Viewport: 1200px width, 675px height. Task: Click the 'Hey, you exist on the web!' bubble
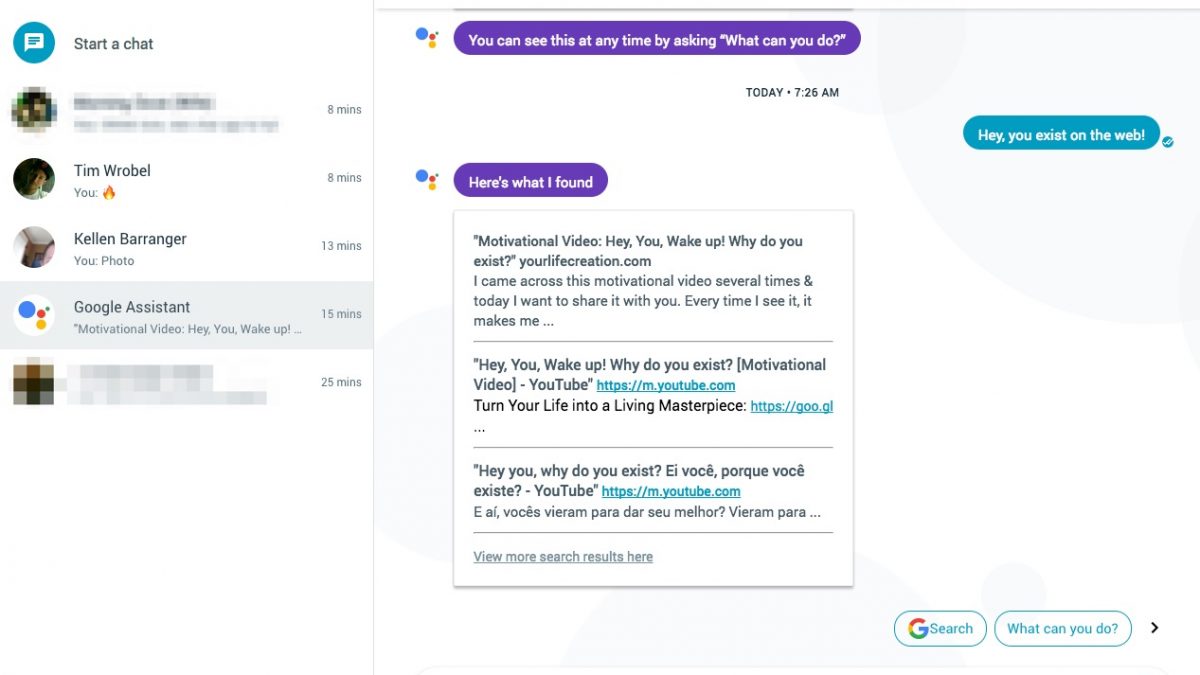click(1060, 135)
